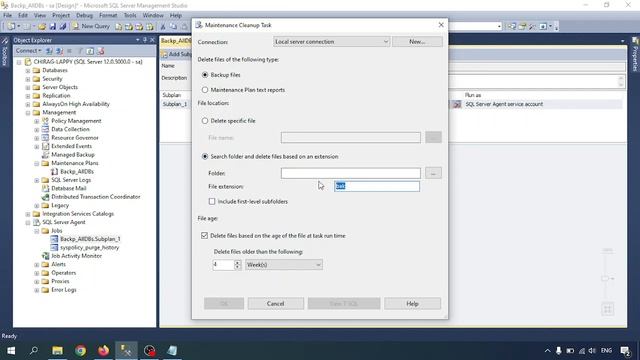Click the Save All icon in toolbar
Image resolution: width=640 pixels, height=360 pixels.
click(x=63, y=27)
